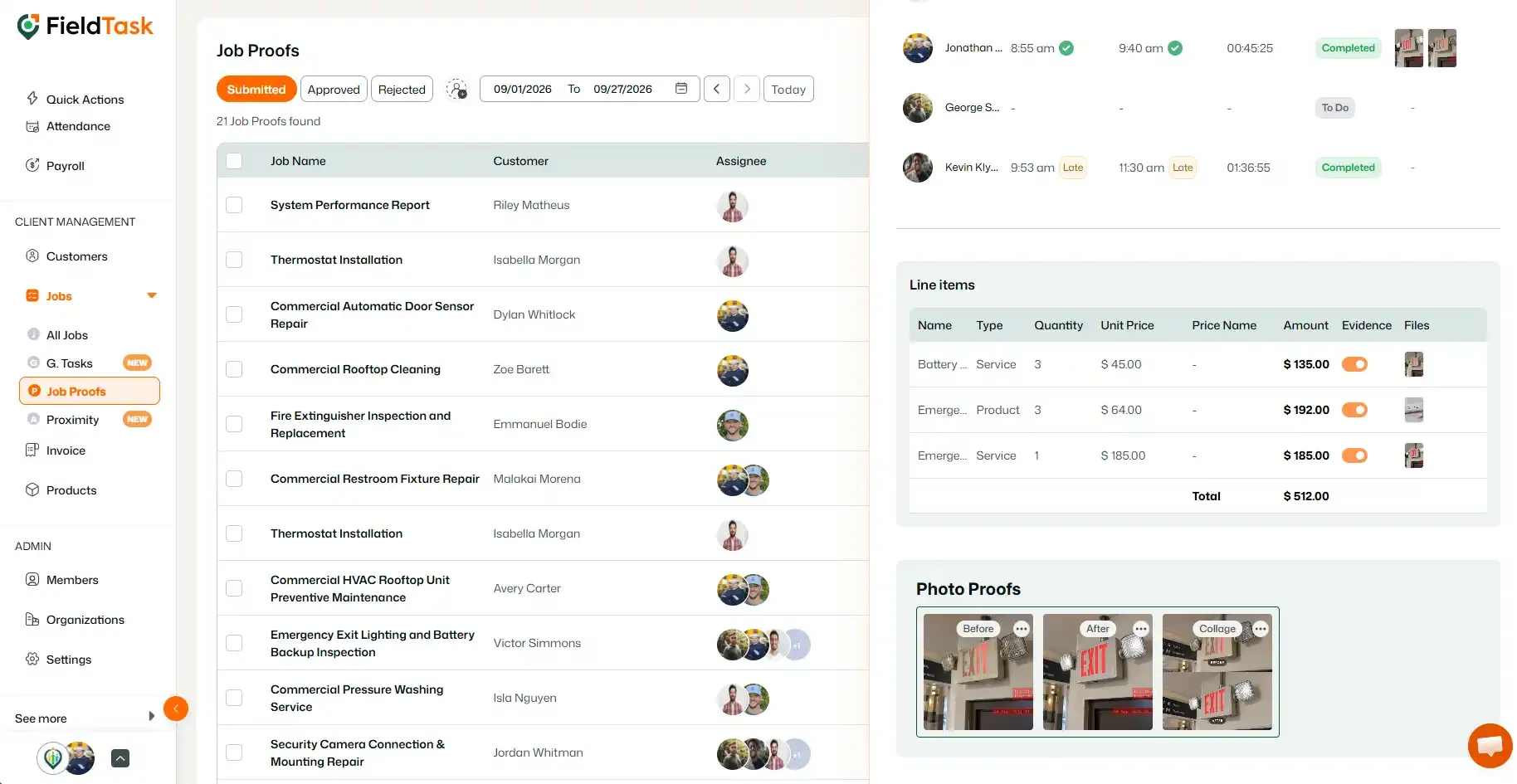Click the Completed status for Jonathan
The width and height of the screenshot is (1517, 784).
pos(1348,48)
